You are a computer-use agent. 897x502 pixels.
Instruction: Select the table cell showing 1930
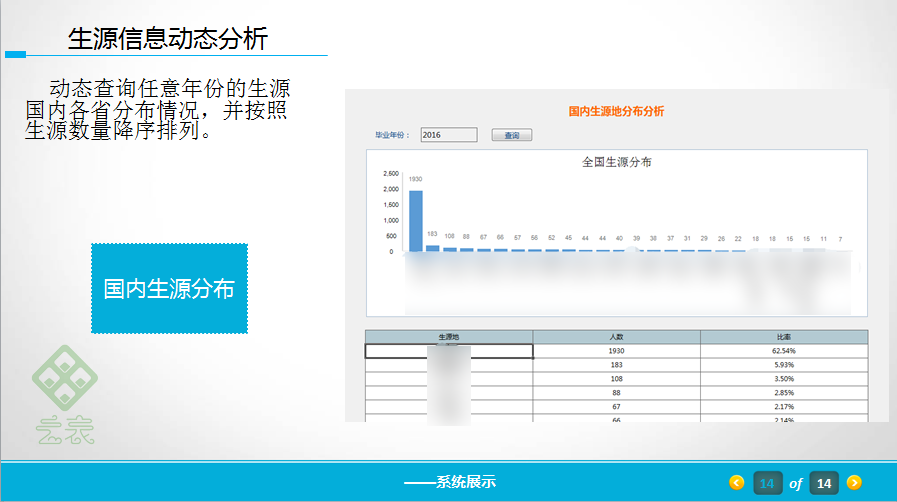click(616, 351)
